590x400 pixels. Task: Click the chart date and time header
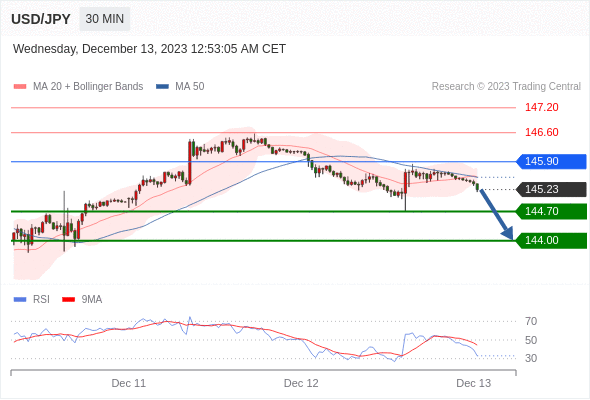point(149,49)
